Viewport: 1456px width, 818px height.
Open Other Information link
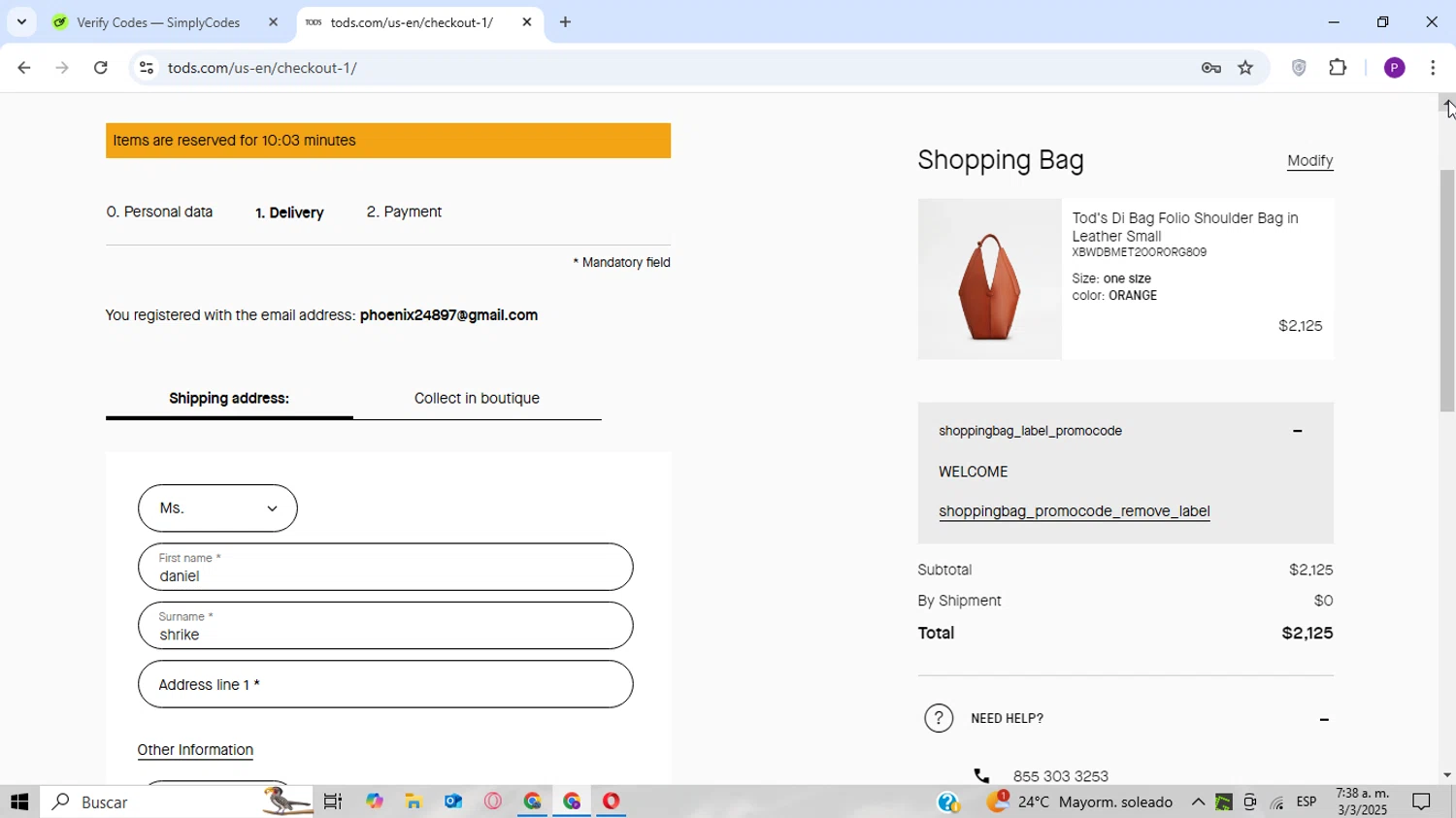195,750
